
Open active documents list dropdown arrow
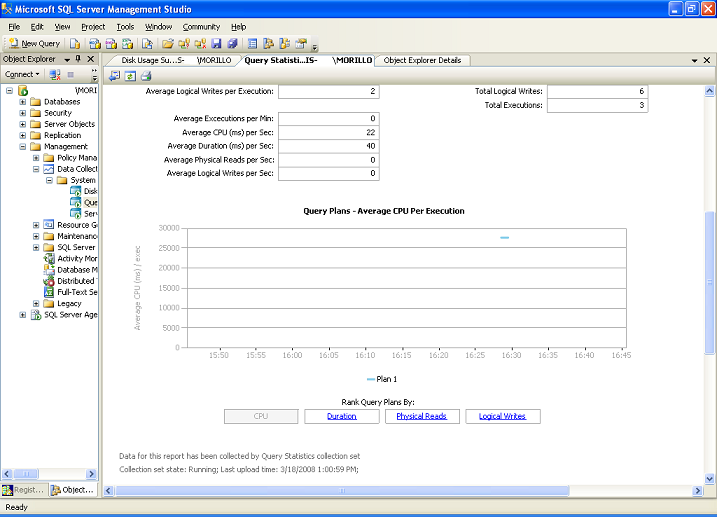pos(695,60)
